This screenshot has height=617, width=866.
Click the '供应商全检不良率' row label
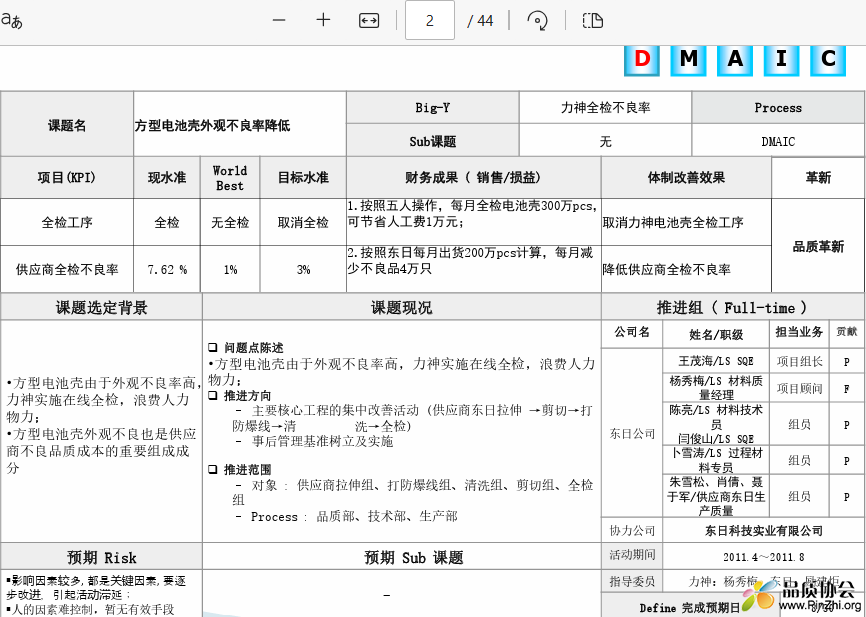[67, 270]
